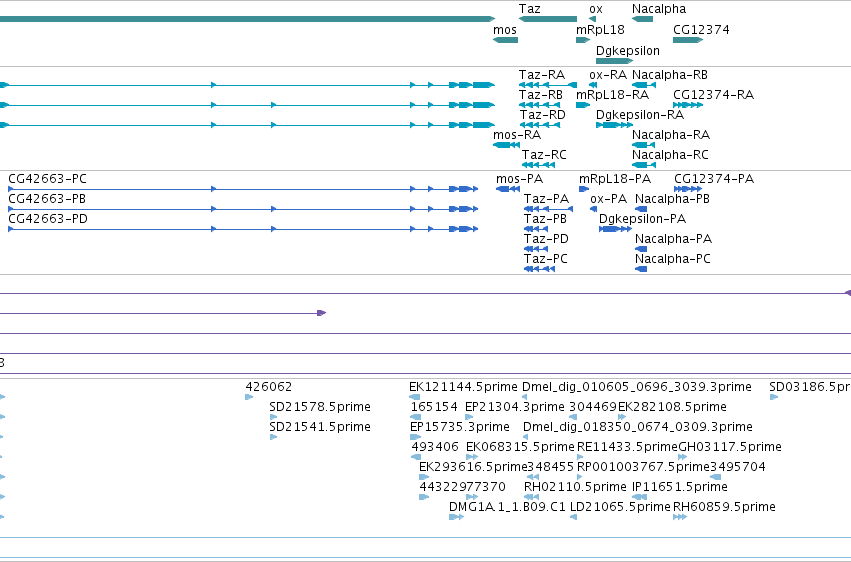This screenshot has width=851, height=562.
Task: Select the CG12374-RA transcript label
Action: pyautogui.click(x=714, y=95)
